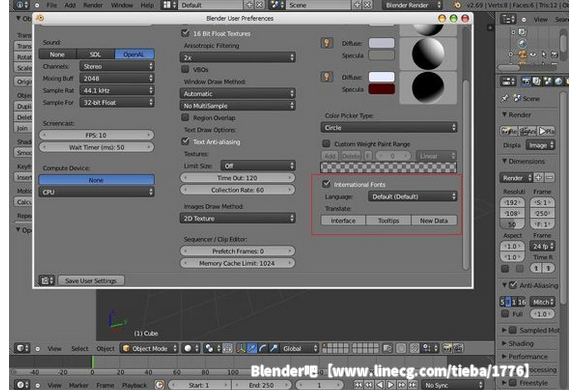This screenshot has width=569, height=390.
Task: Click the add render preset plus icon
Action: (x=539, y=178)
